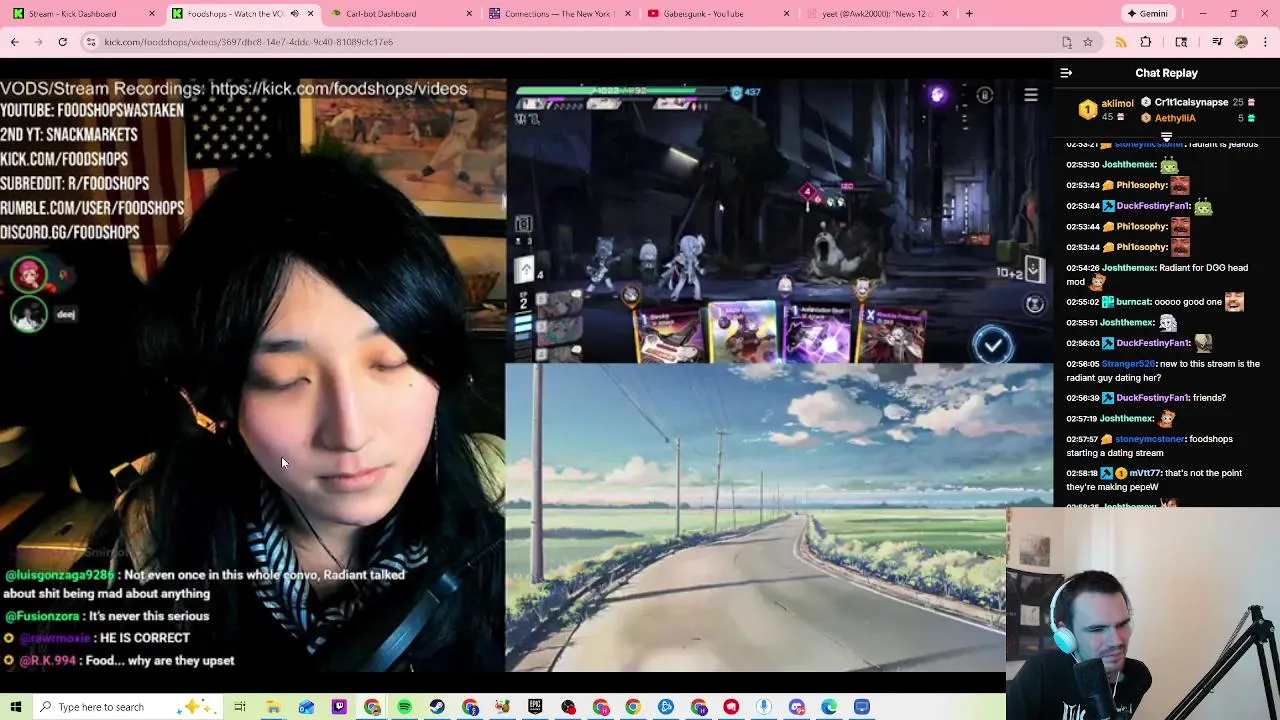Open a new browser tab
Viewport: 1280px width, 720px height.
pyautogui.click(x=969, y=14)
